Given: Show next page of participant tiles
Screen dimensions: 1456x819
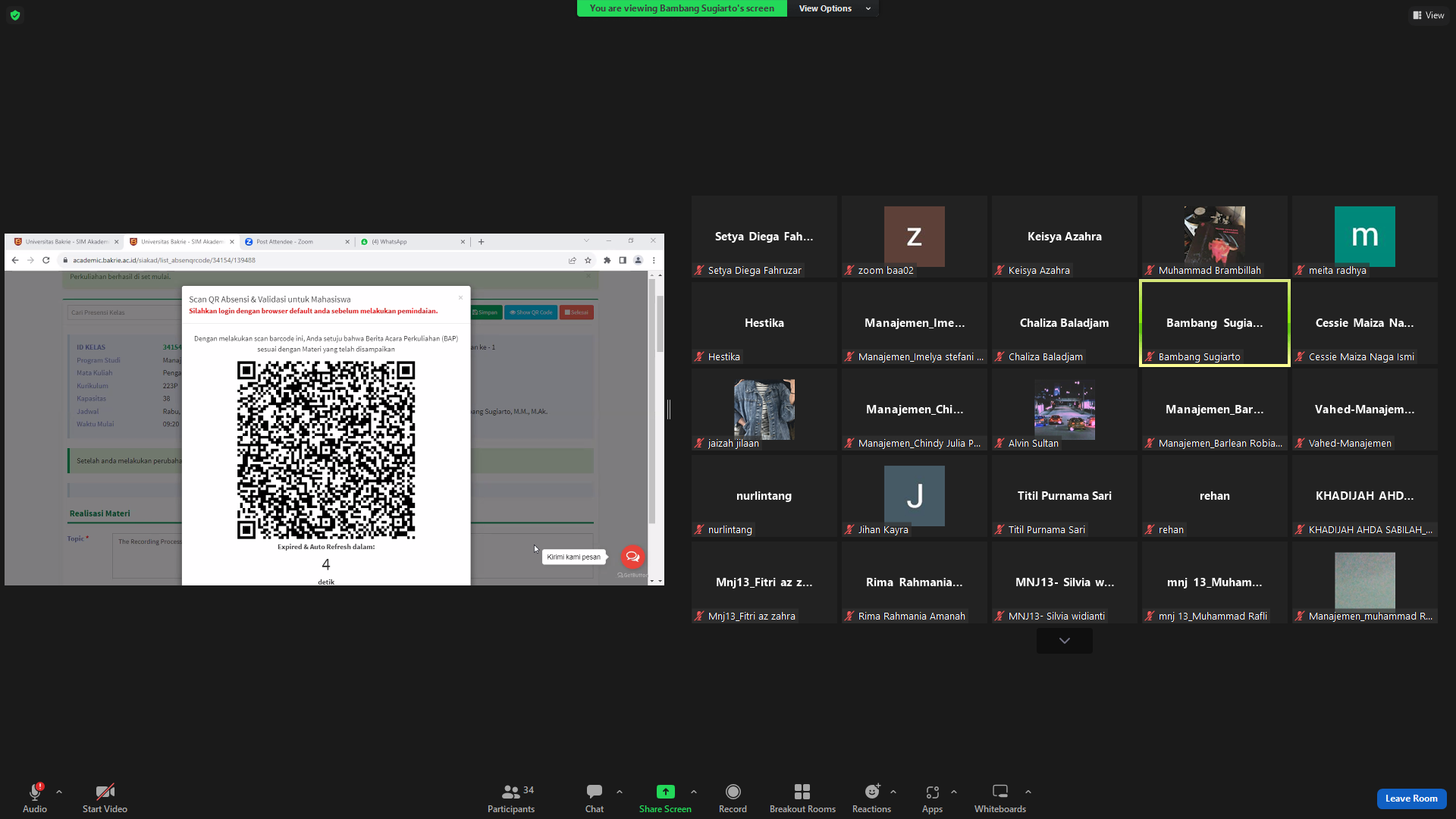Looking at the screenshot, I should coord(1065,641).
